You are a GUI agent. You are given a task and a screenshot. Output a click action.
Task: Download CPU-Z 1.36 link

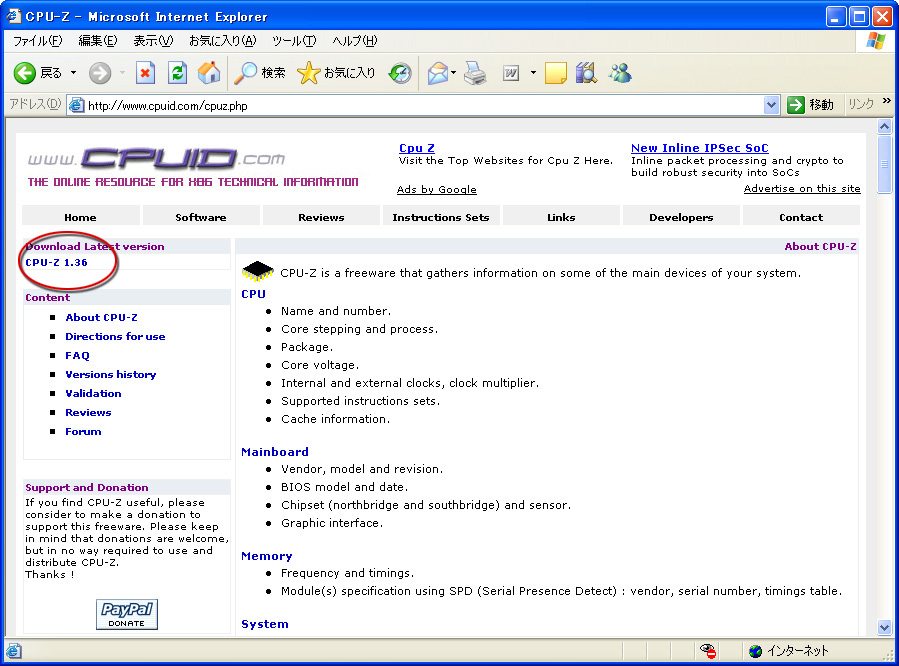56,263
